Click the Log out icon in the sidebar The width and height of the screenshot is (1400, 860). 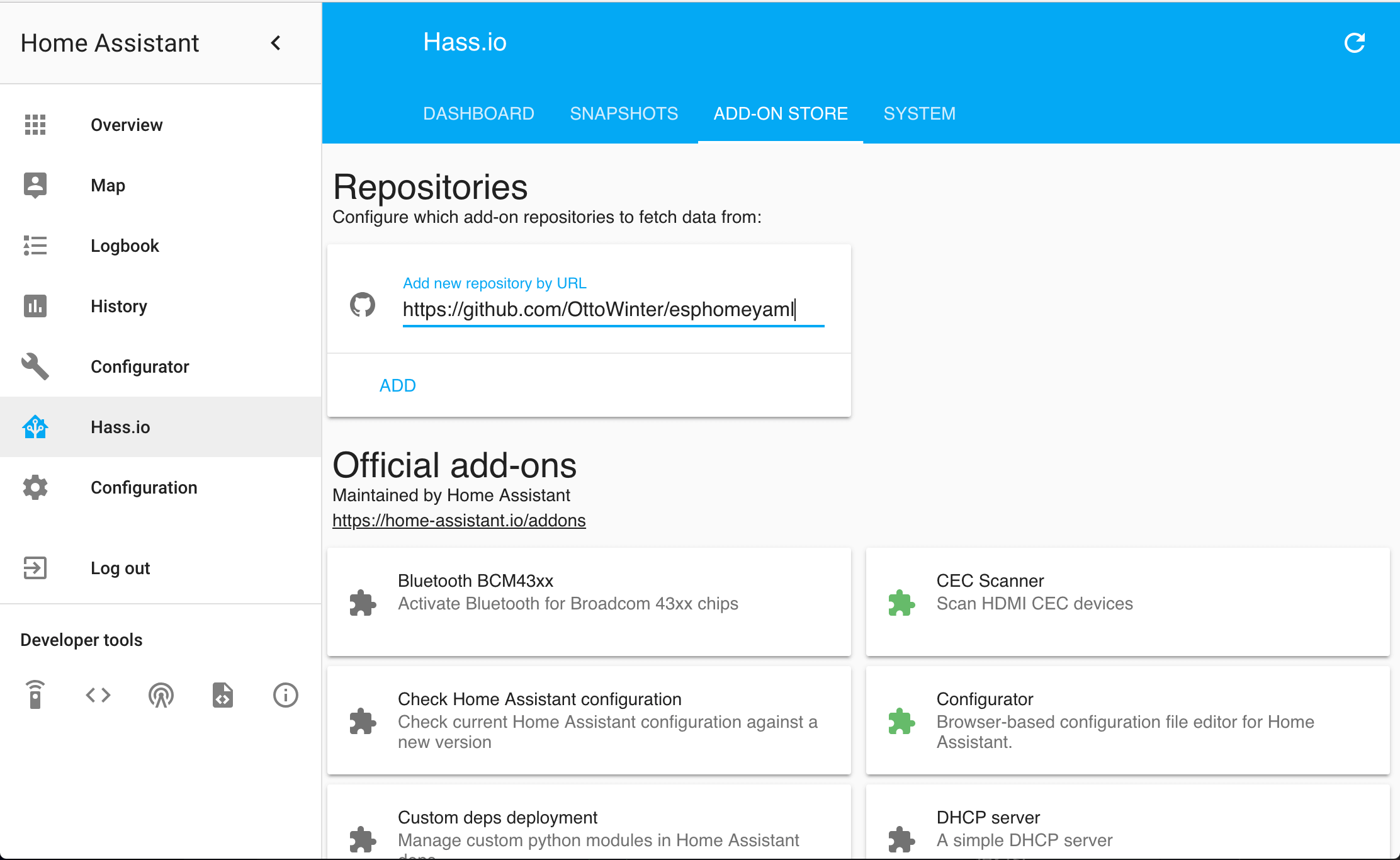click(x=35, y=568)
